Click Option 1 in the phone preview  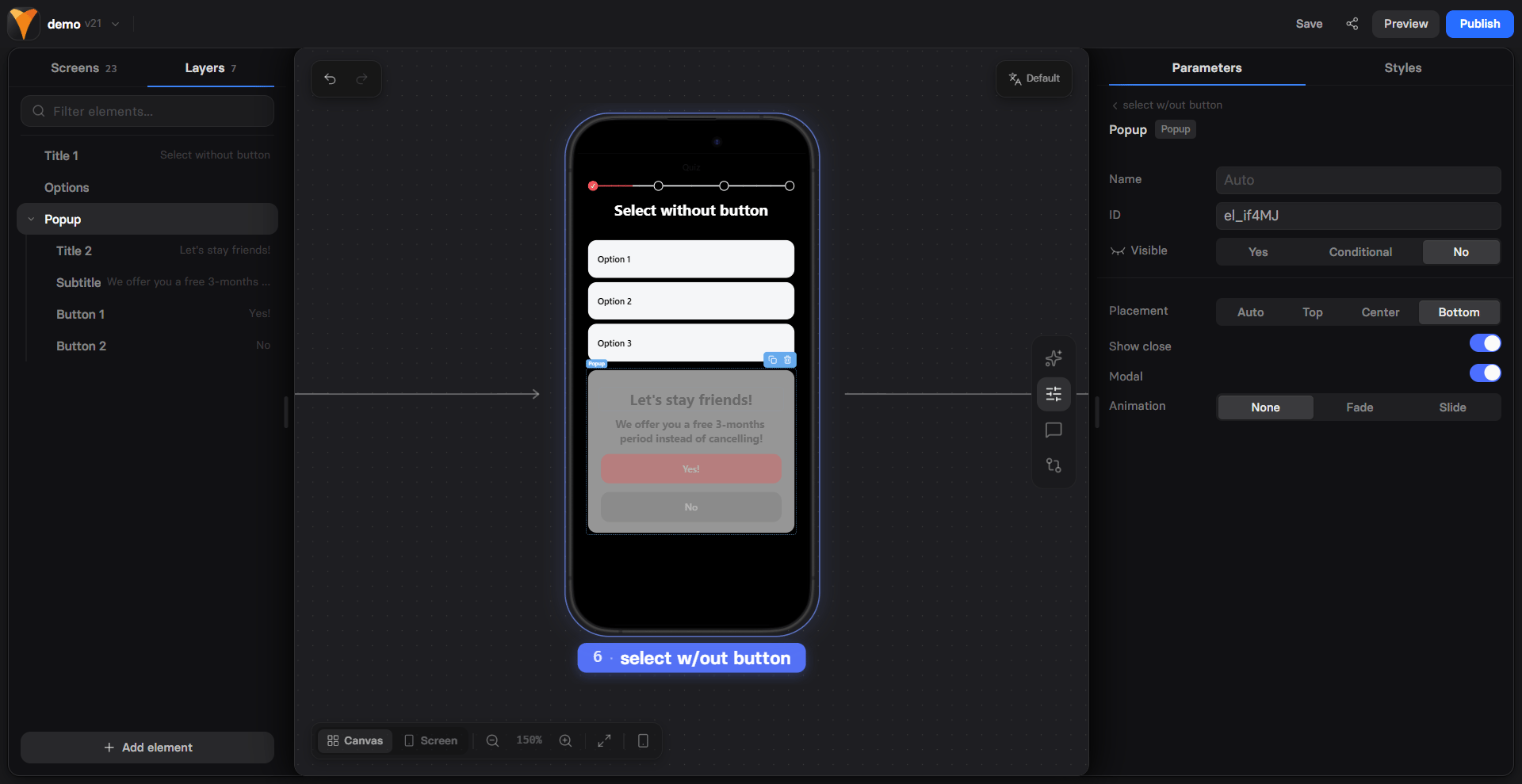point(691,259)
